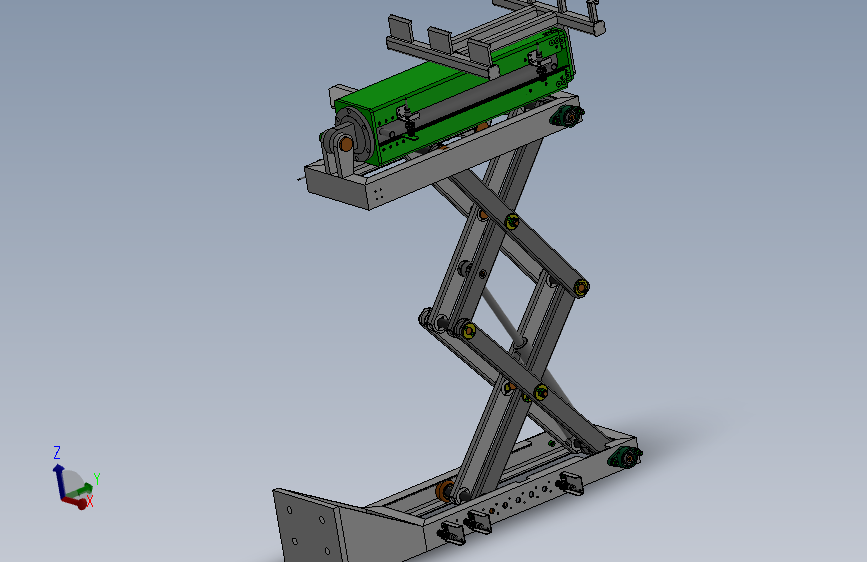The image size is (867, 562).
Task: Select the thin diagonal strut rod between scissor arms
Action: pyautogui.click(x=502, y=316)
